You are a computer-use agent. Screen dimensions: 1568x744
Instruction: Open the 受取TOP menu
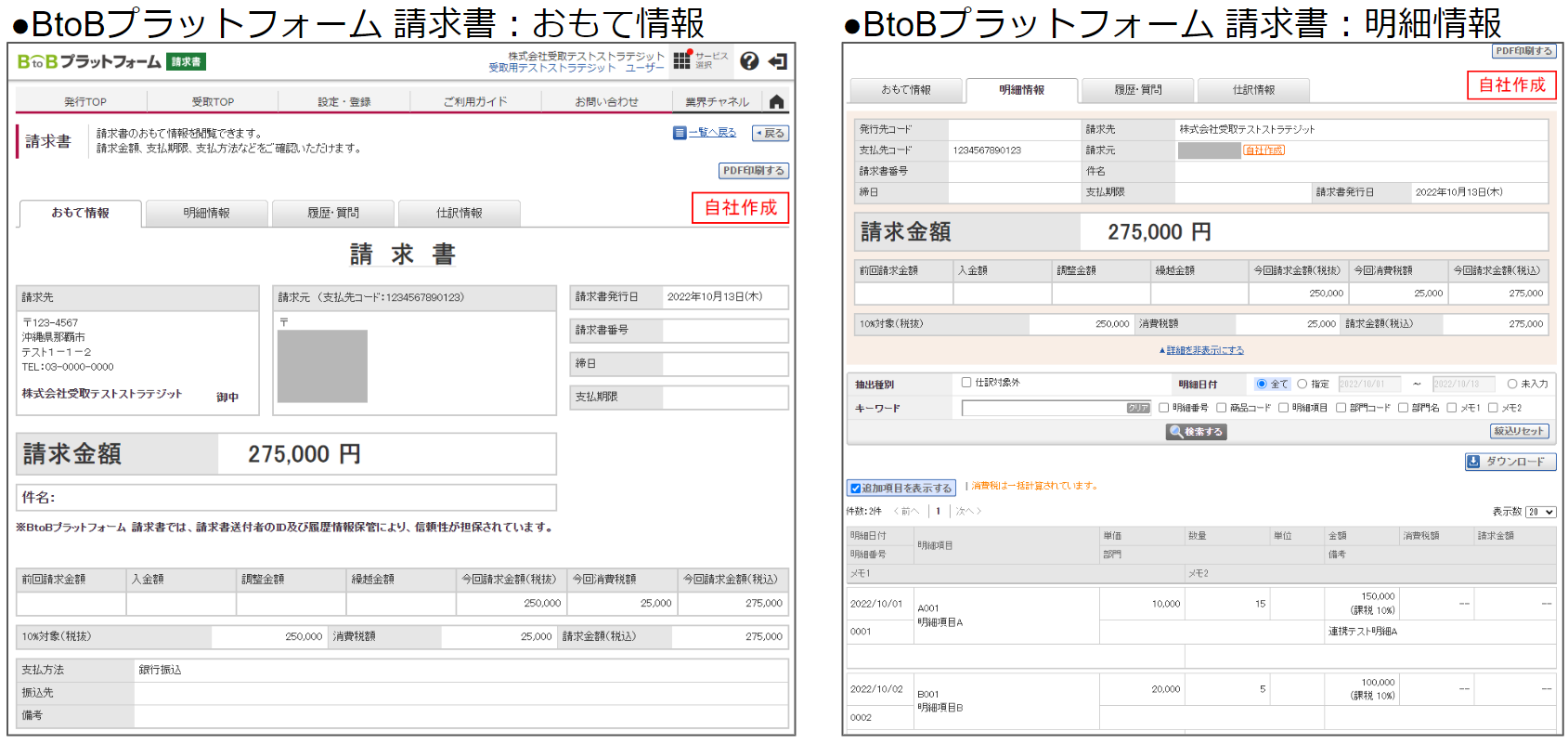click(213, 102)
